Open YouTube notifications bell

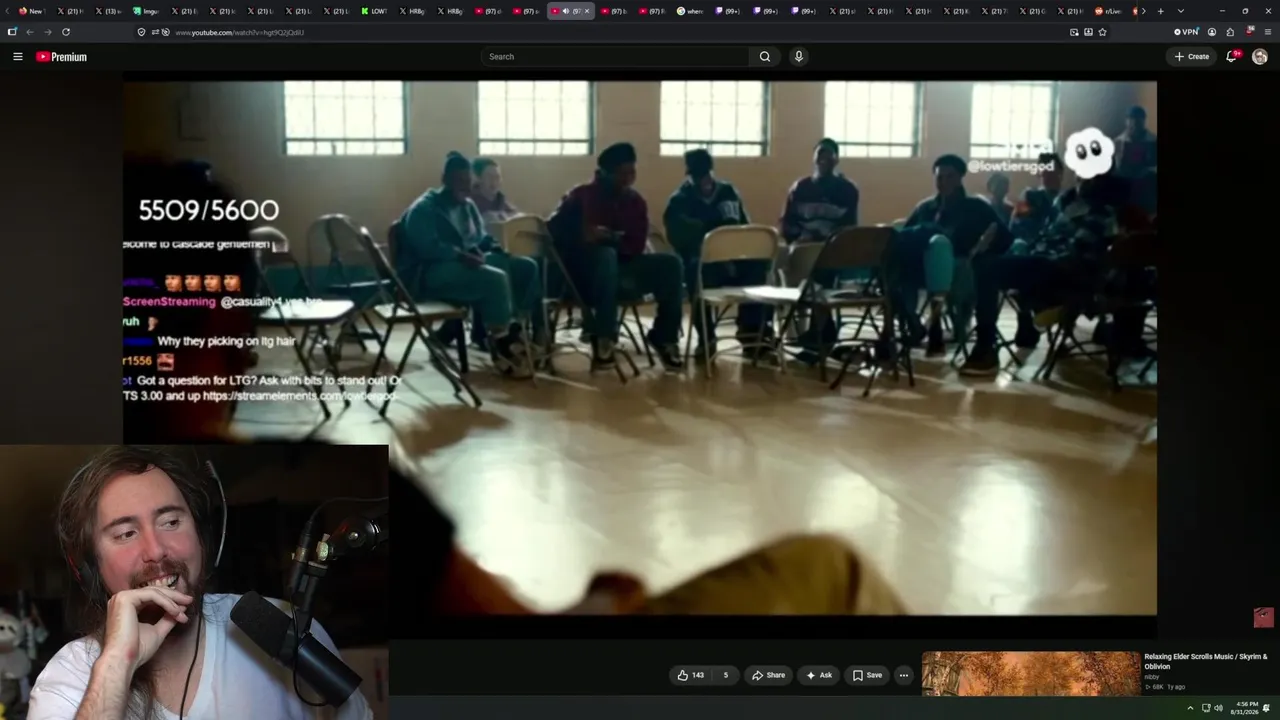point(1232,57)
